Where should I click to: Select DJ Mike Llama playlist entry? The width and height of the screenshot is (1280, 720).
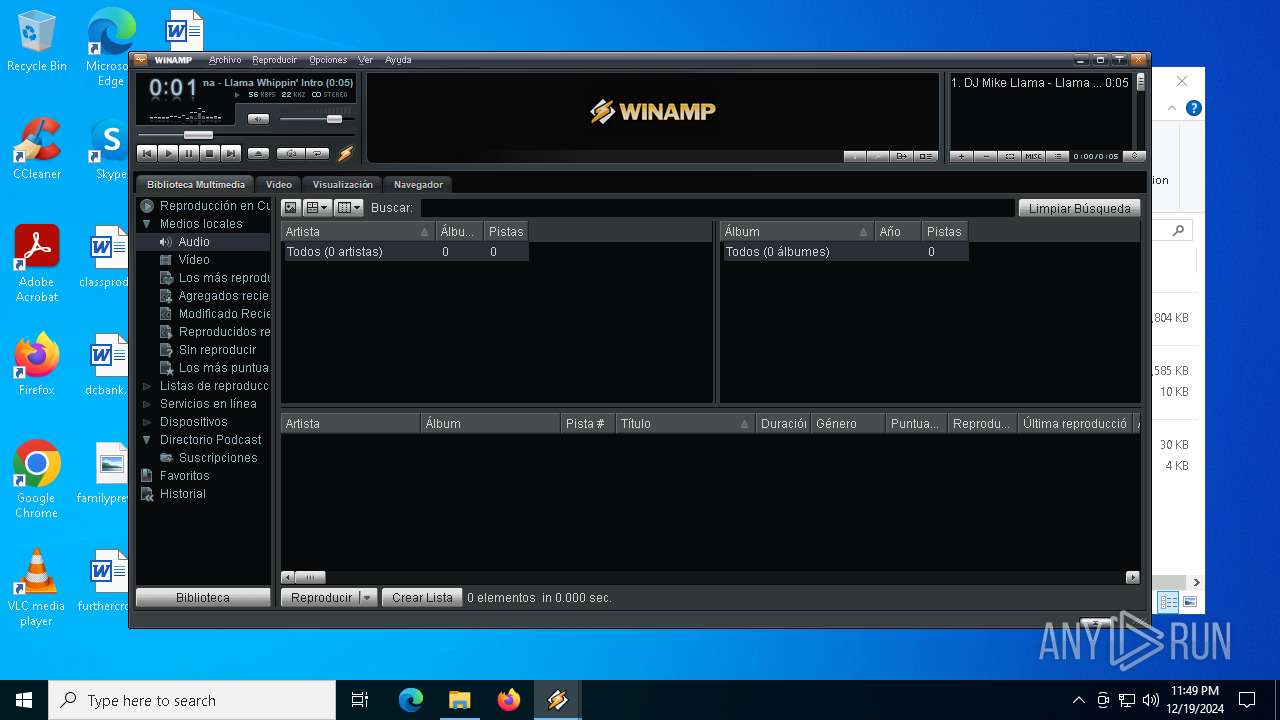1040,83
